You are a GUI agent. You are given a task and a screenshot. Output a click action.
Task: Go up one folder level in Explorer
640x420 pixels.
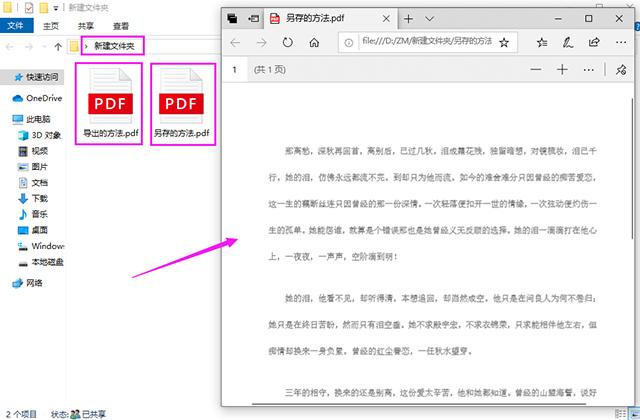58,47
